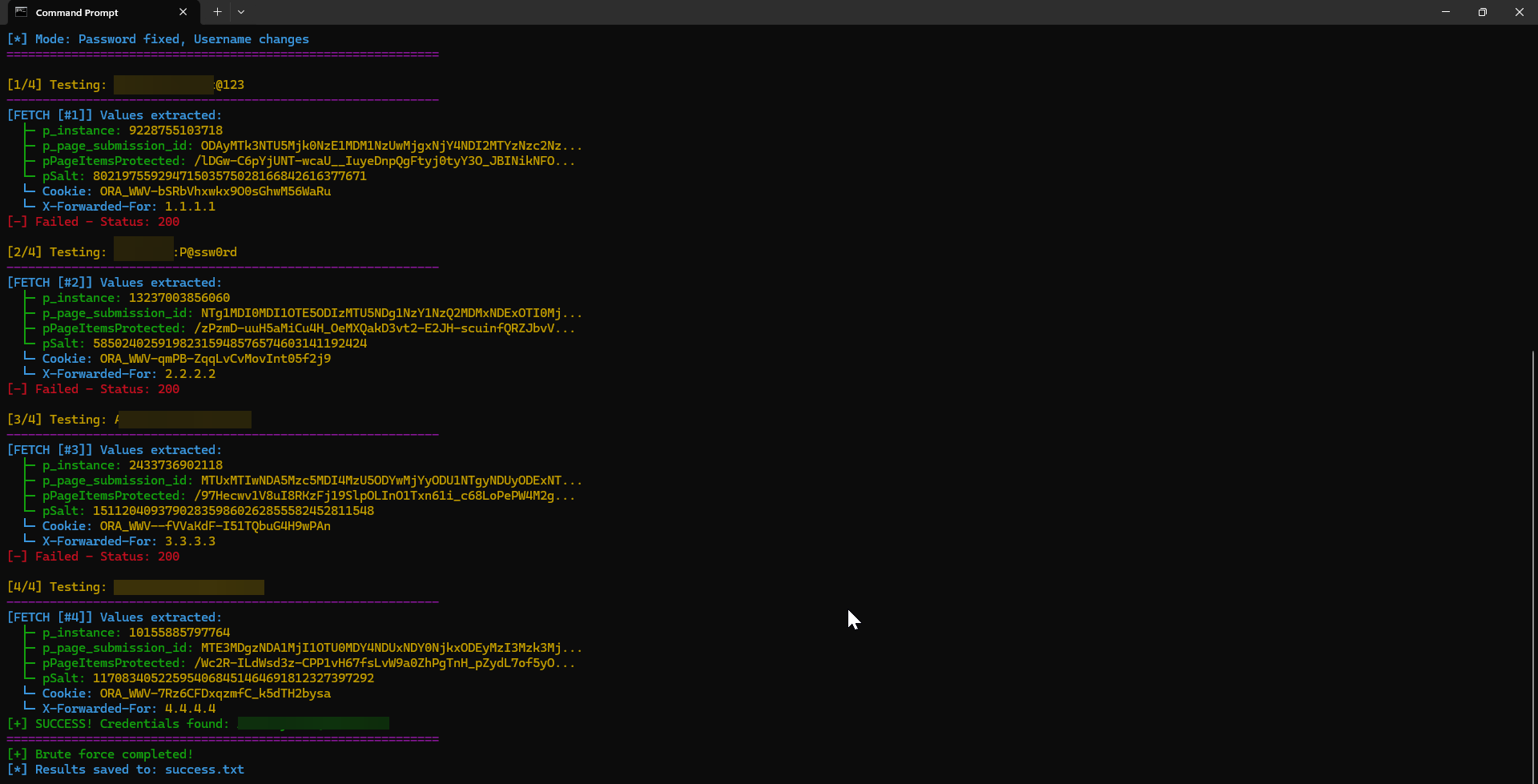1538x784 pixels.
Task: Open the terminal profiles dropdown
Action: point(241,12)
